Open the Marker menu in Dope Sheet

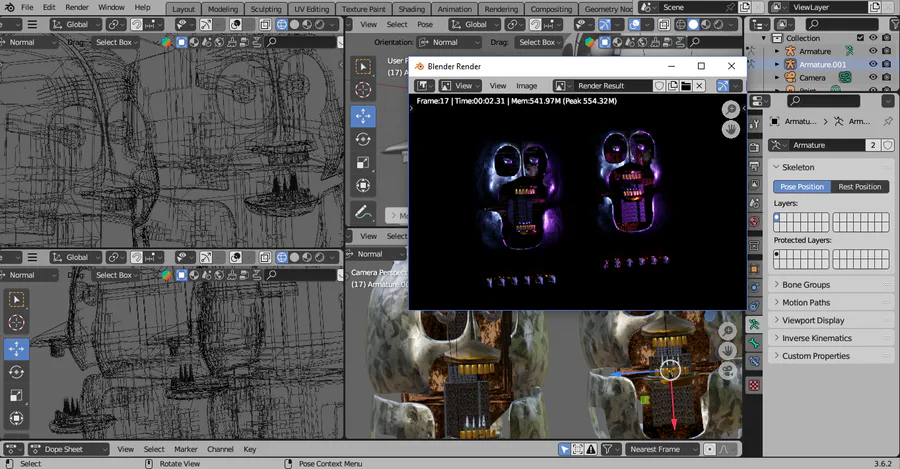point(185,449)
